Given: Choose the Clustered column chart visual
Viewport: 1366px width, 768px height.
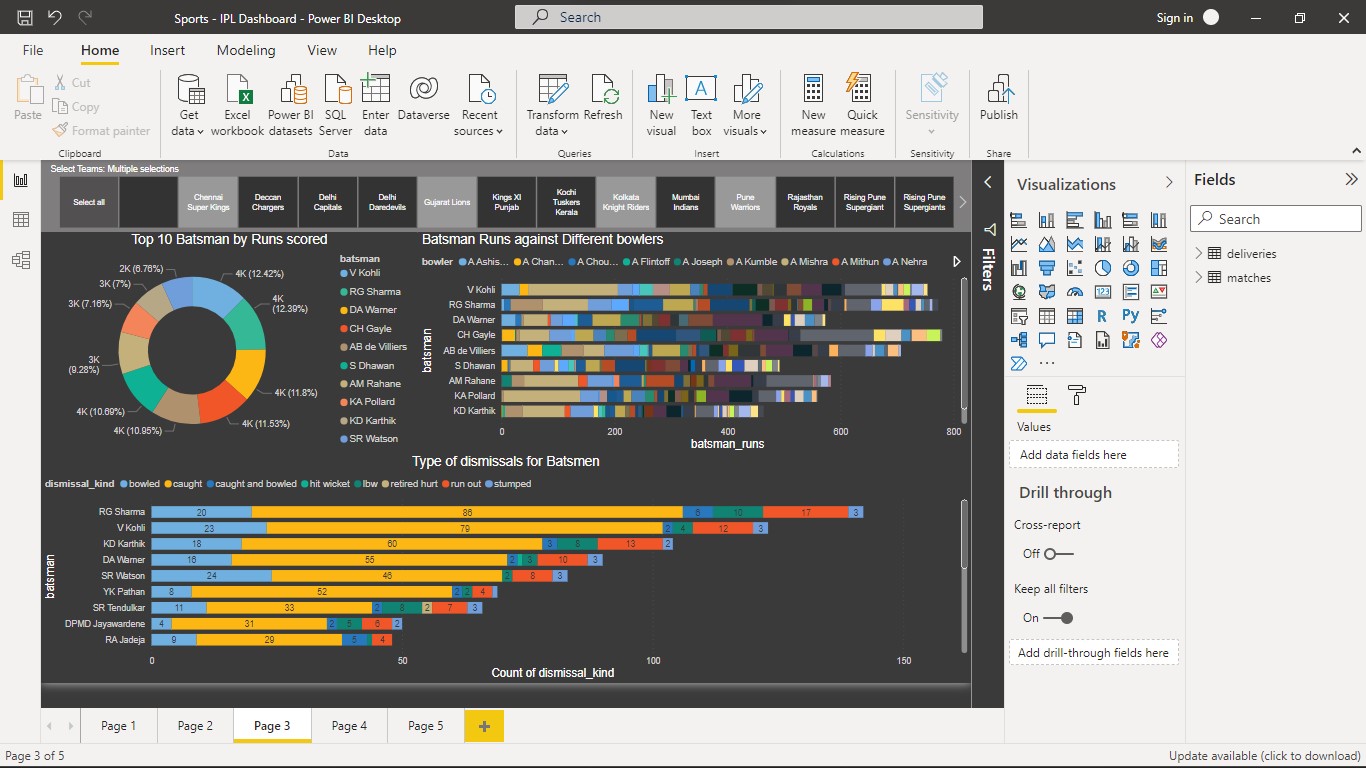Looking at the screenshot, I should 1103,220.
